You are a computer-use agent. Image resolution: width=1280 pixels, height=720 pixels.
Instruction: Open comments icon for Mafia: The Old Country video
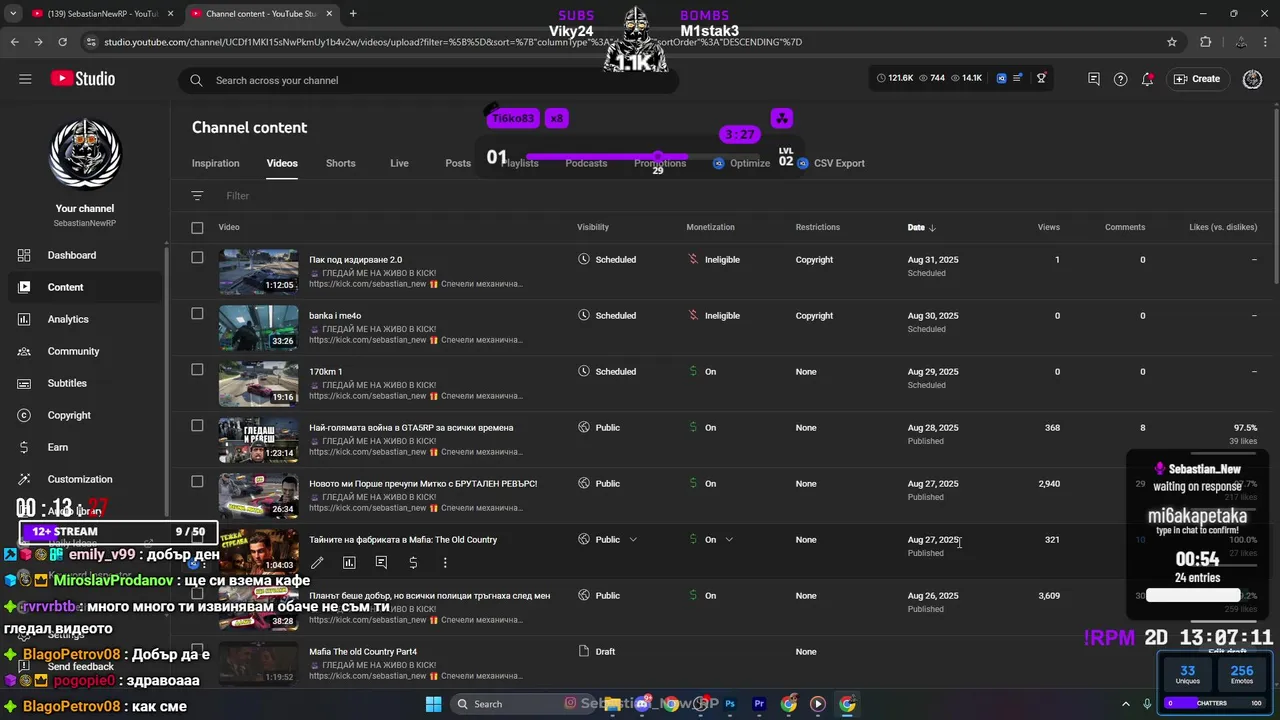tap(381, 563)
